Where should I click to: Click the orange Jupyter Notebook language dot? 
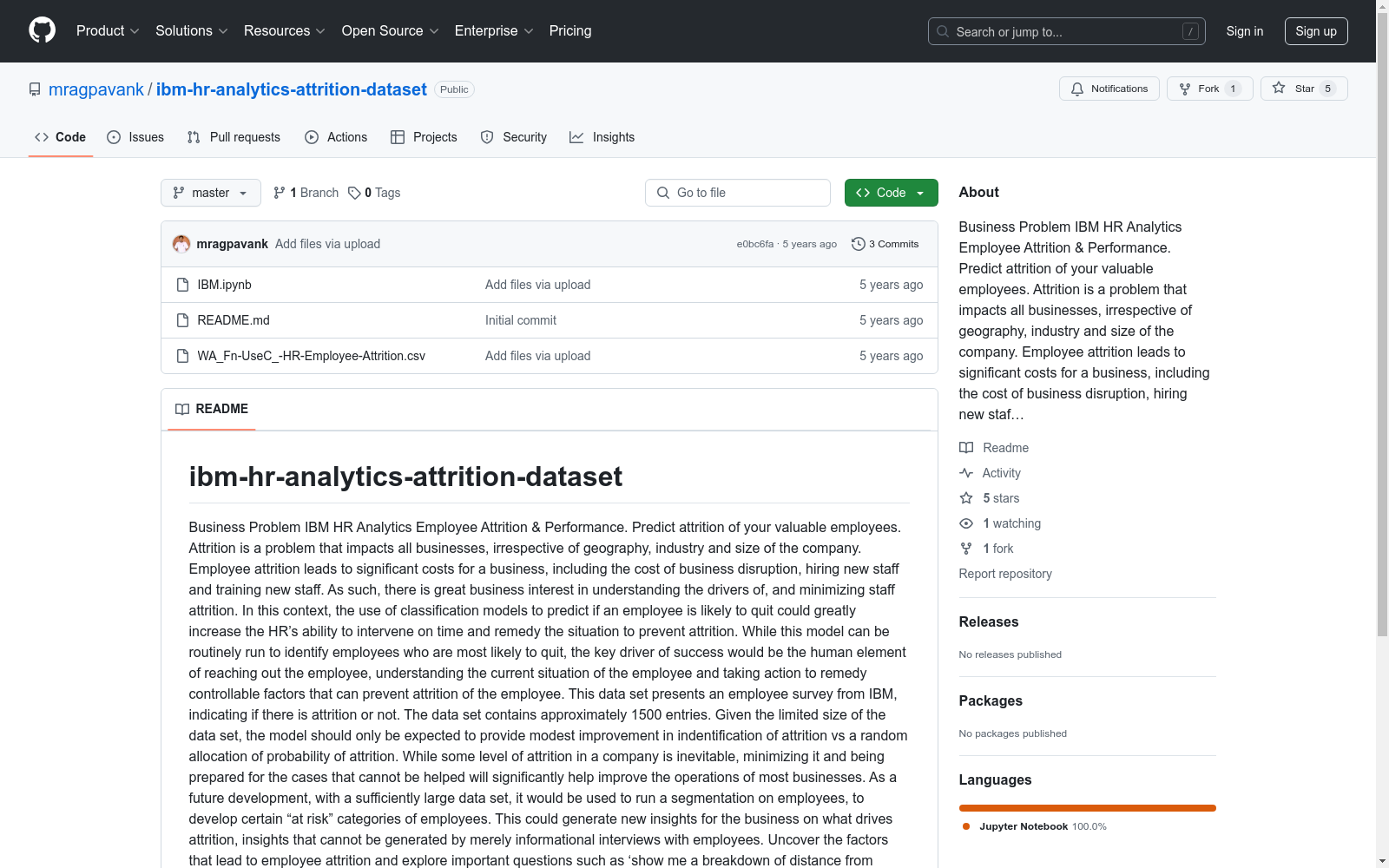pos(966,826)
